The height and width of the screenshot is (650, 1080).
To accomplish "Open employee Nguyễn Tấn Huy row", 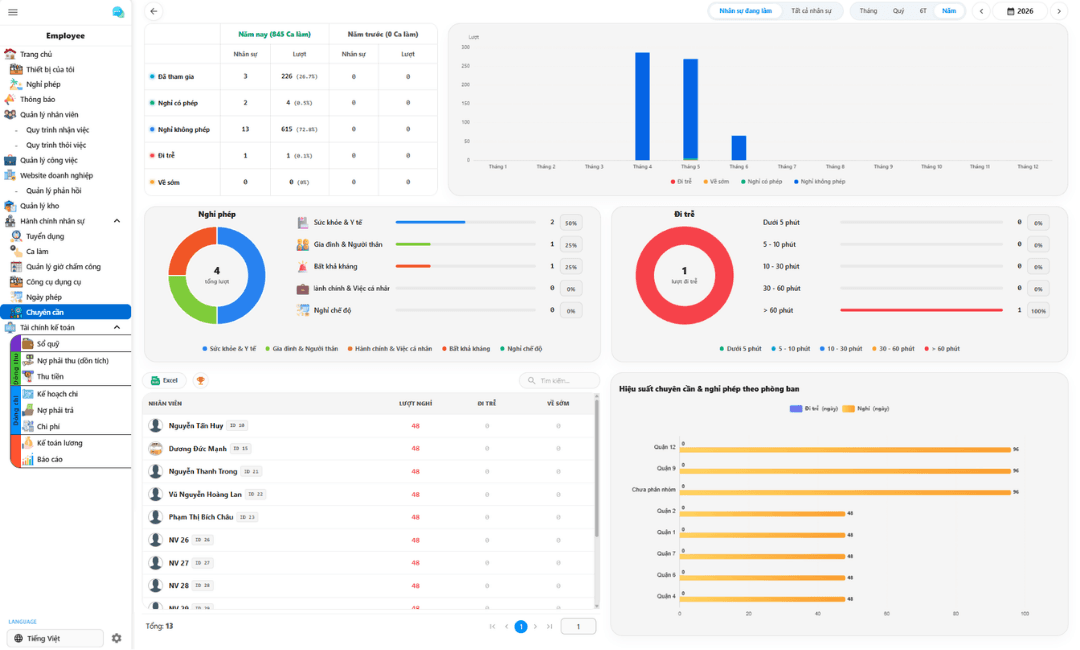I will tap(370, 426).
